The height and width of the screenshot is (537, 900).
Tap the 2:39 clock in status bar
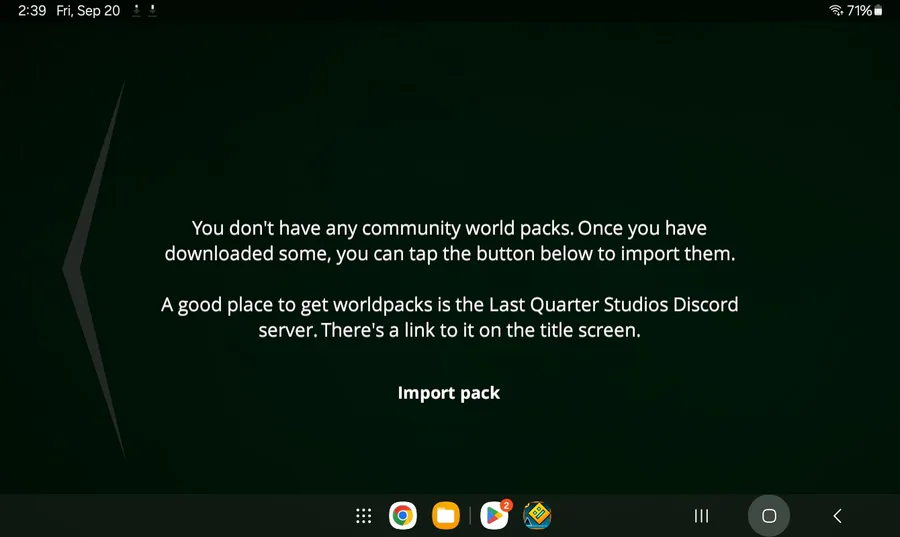tap(32, 11)
